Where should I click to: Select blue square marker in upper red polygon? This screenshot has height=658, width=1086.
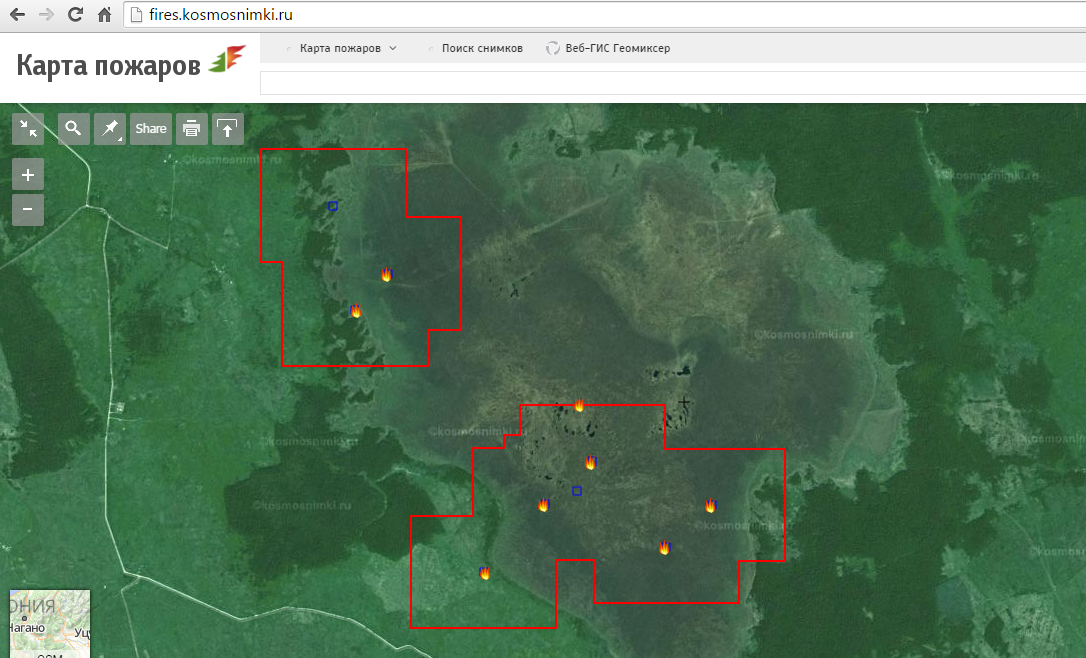point(333,206)
